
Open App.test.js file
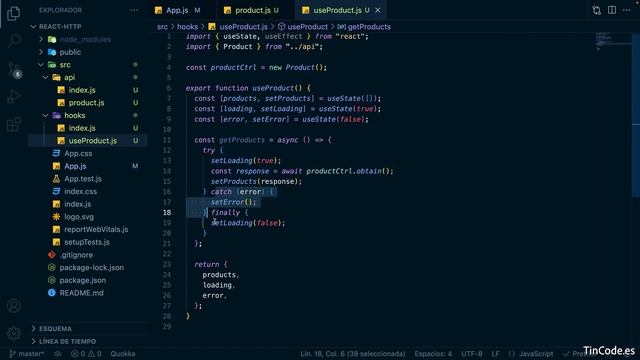[83, 178]
